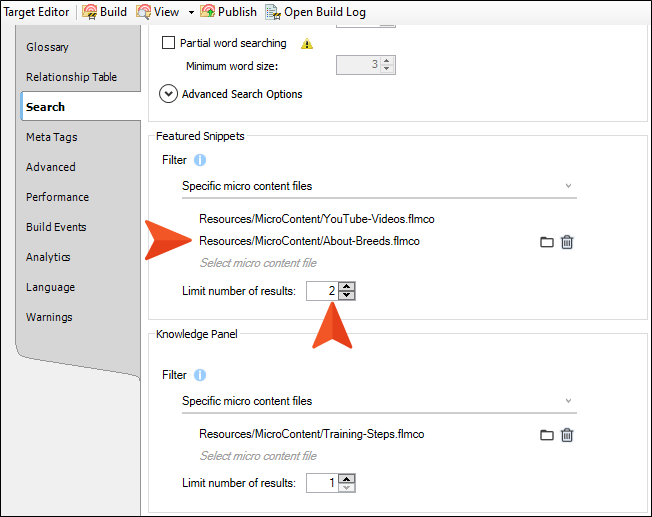Open Build Log from toolbar
The width and height of the screenshot is (652, 517).
pos(315,12)
